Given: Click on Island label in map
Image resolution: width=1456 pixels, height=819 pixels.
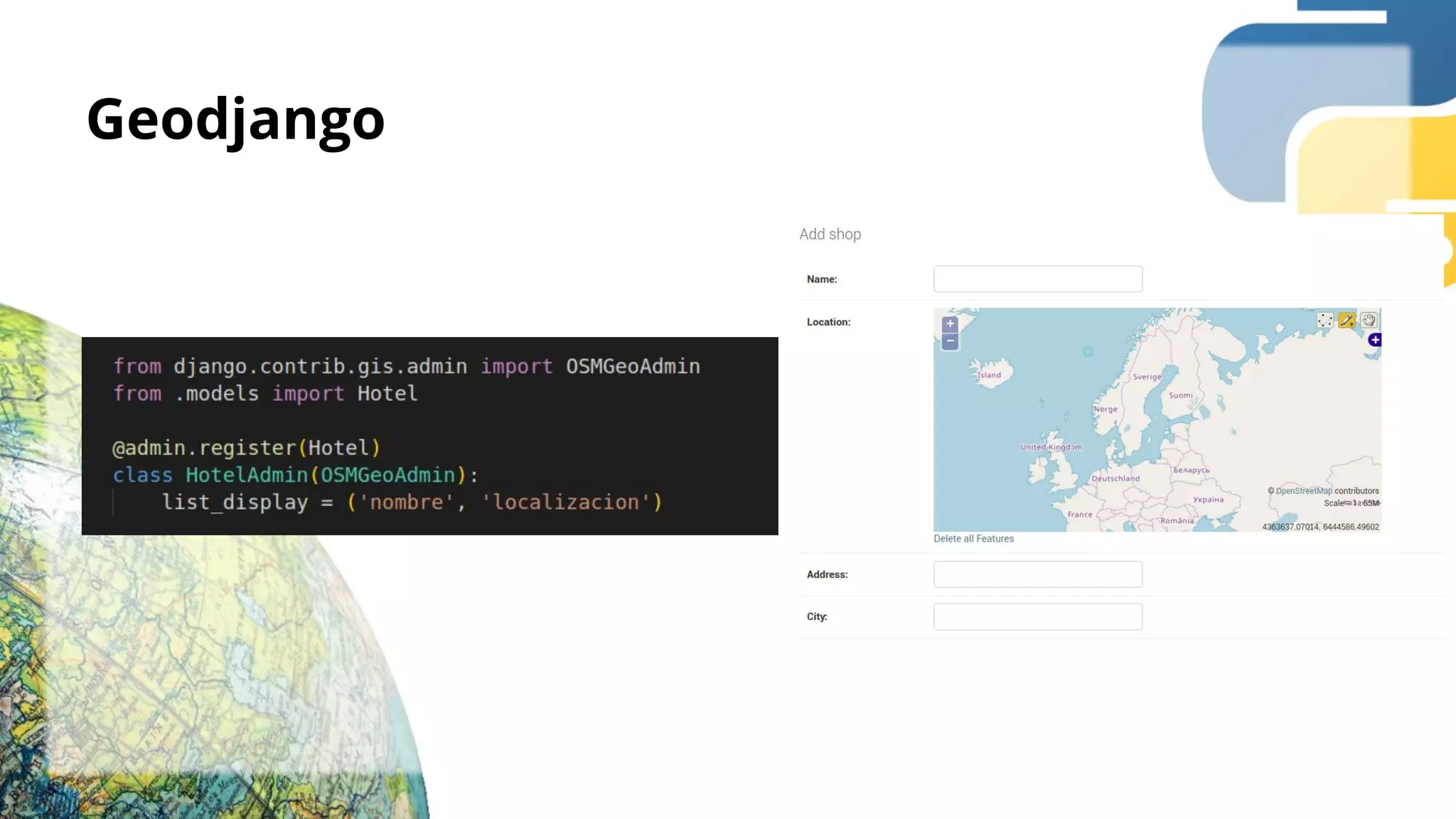Looking at the screenshot, I should pos(989,375).
